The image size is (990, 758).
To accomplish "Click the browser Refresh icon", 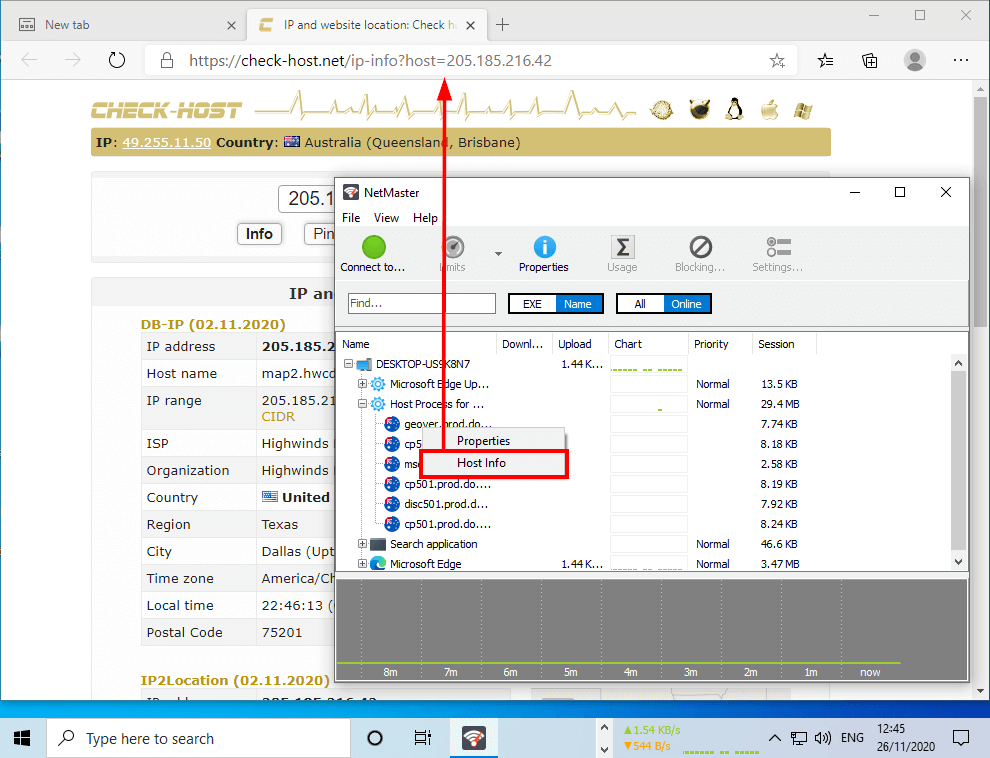I will coord(117,61).
